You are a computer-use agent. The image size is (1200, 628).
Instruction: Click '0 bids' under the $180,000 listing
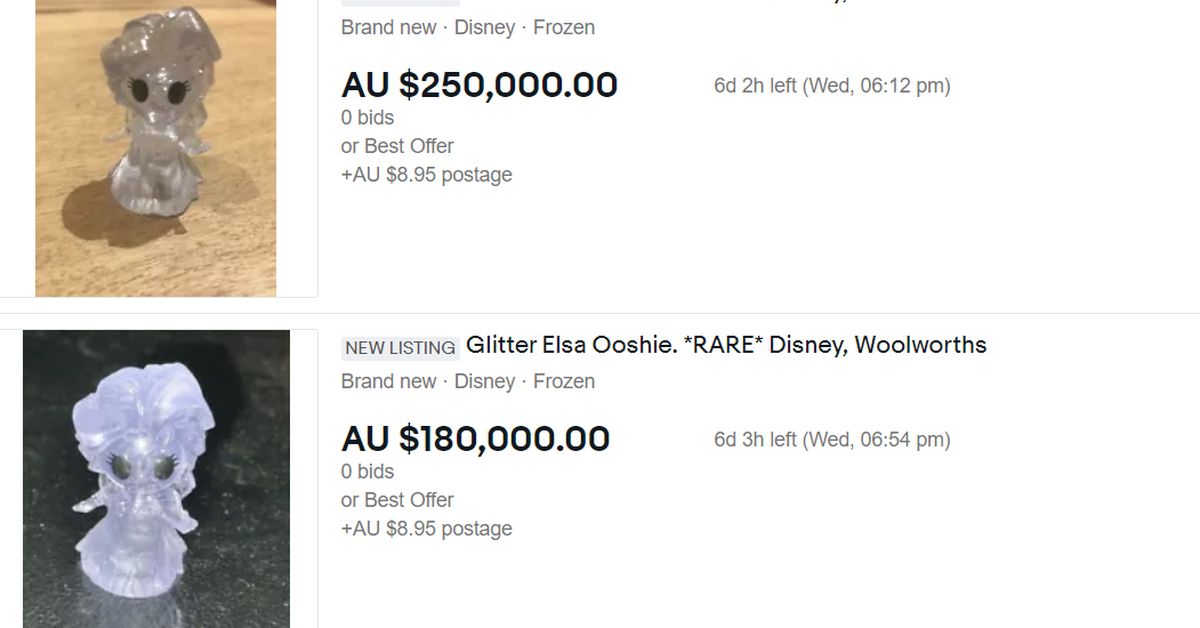367,472
